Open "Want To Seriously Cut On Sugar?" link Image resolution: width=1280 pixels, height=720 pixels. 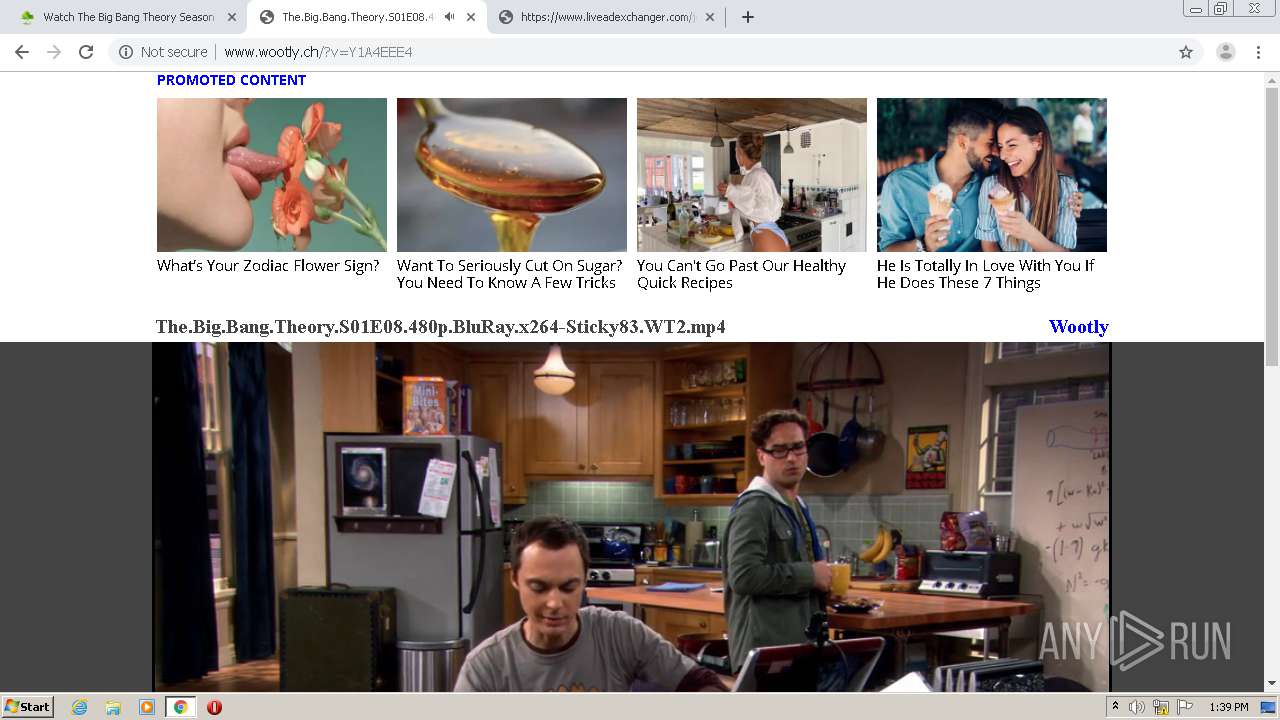[509, 274]
